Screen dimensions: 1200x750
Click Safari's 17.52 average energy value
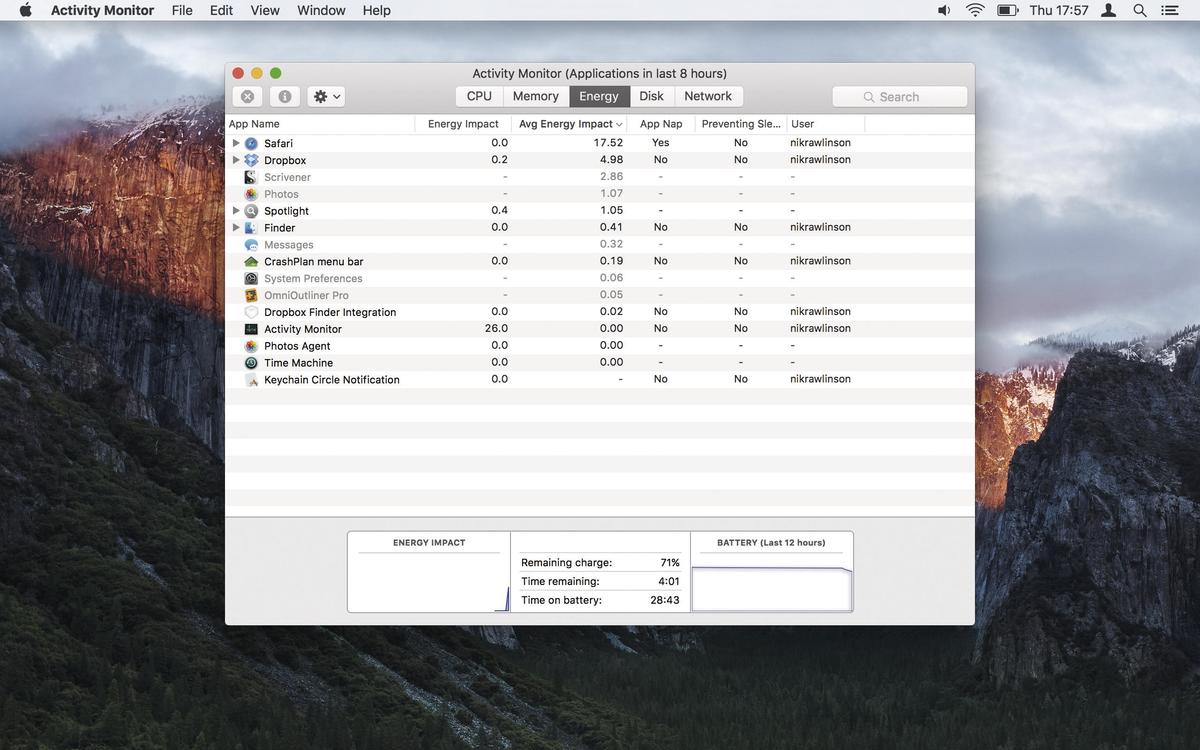pos(608,143)
